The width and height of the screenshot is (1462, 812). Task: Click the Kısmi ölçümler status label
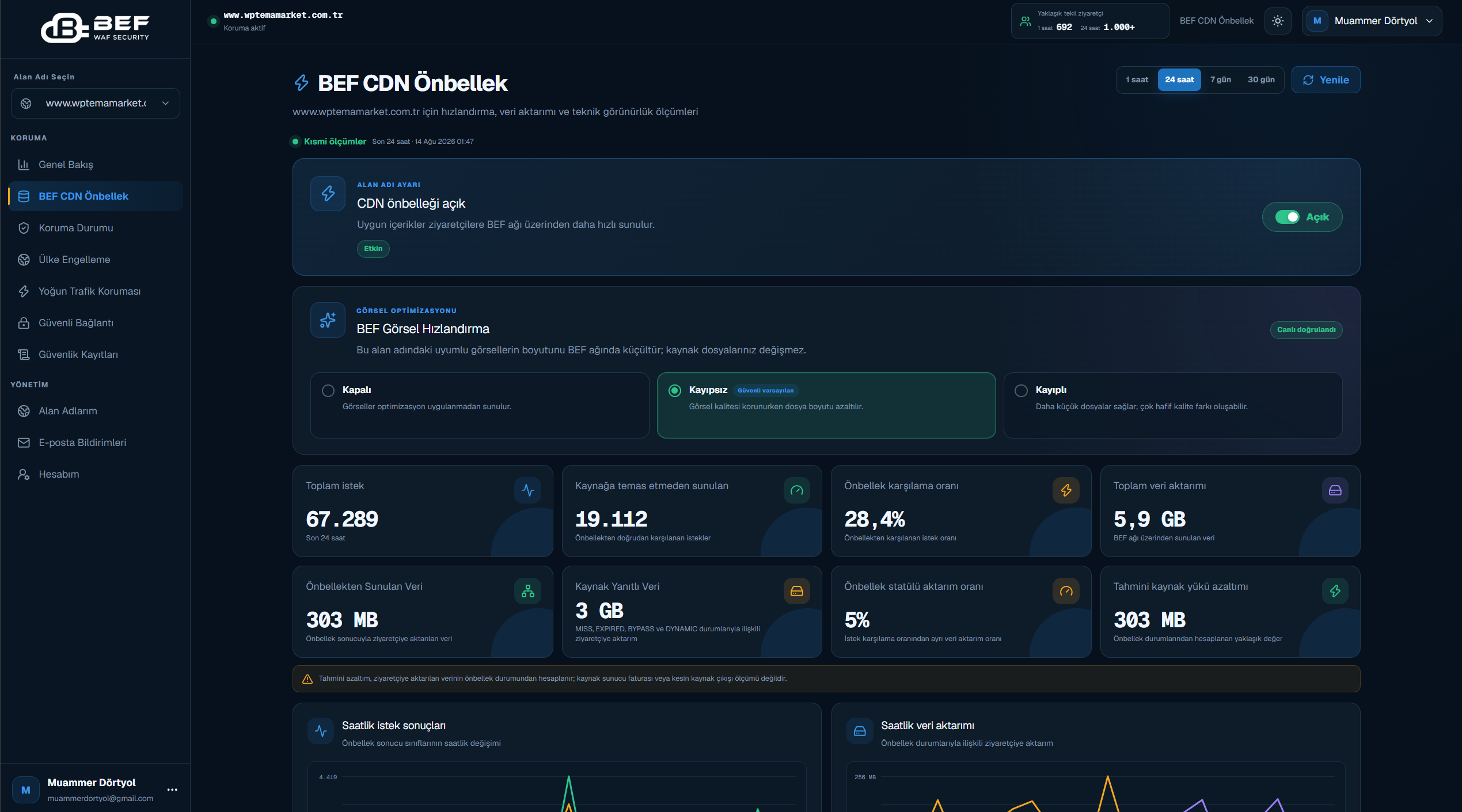(x=335, y=142)
